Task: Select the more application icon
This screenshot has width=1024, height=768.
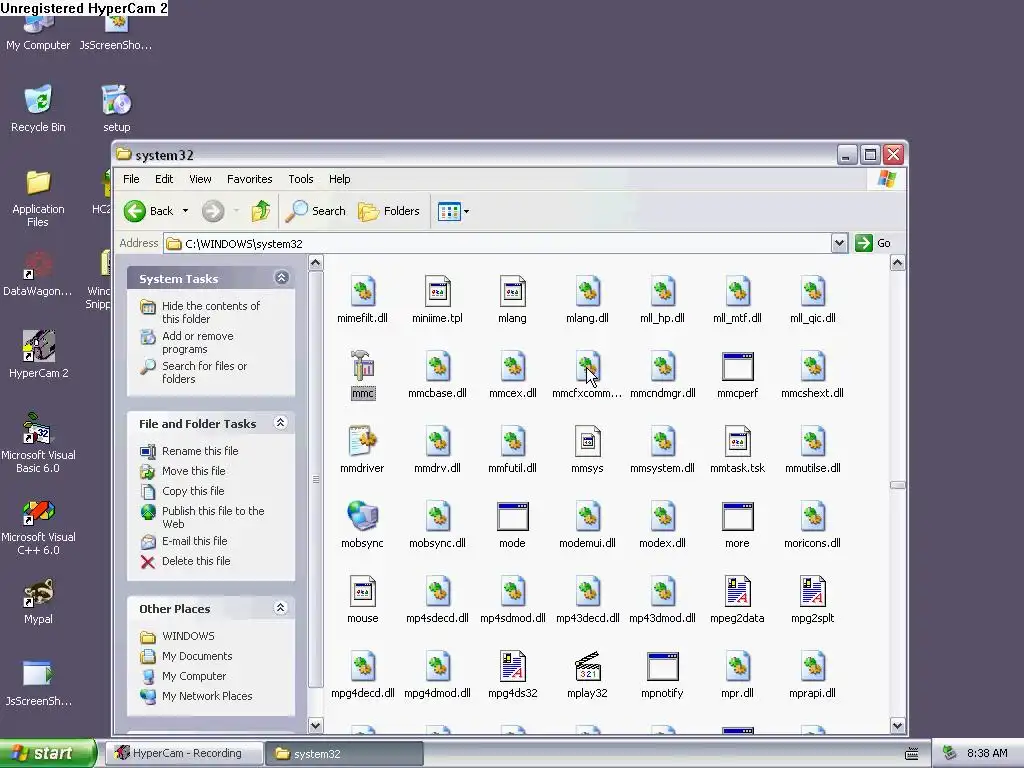Action: pos(737,517)
